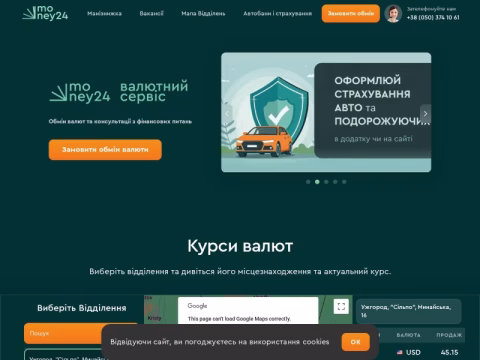Image resolution: width=480 pixels, height=360 pixels.
Task: Show the previous carousel slide
Action: point(227,114)
